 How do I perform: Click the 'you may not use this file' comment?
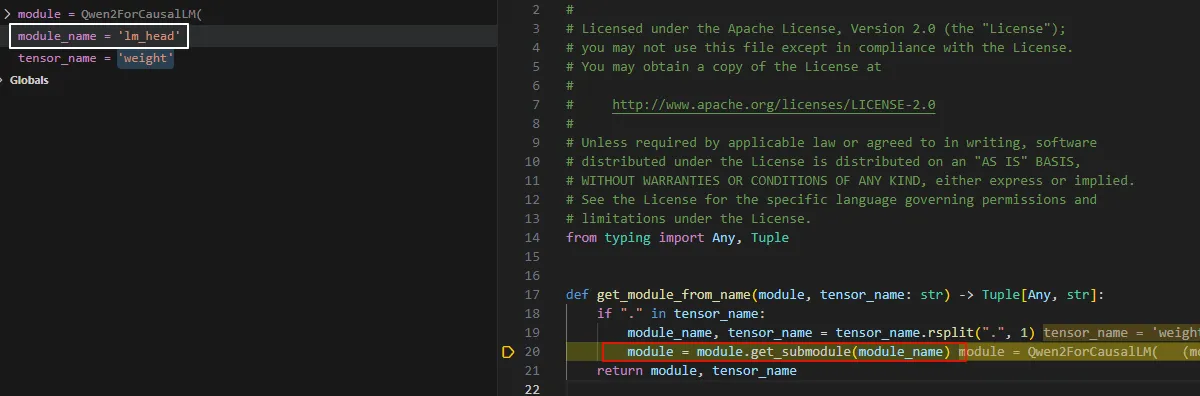(819, 47)
